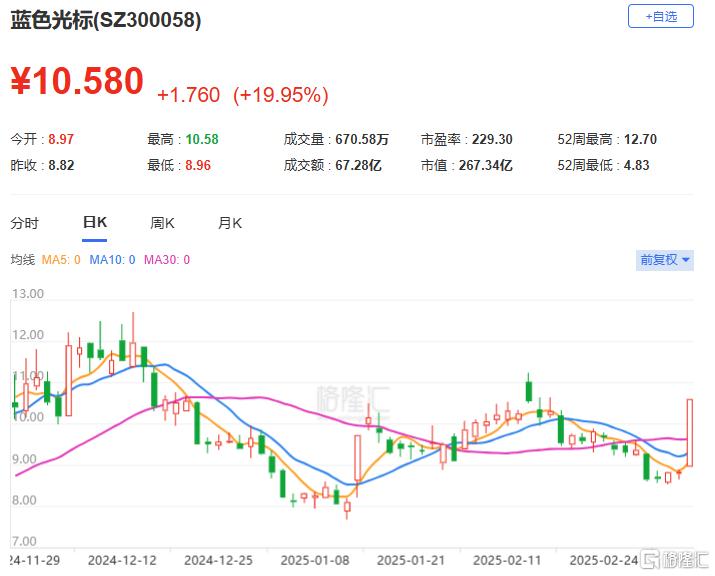
Task: Click the 52周最低 value 4.83
Action: tap(636, 165)
